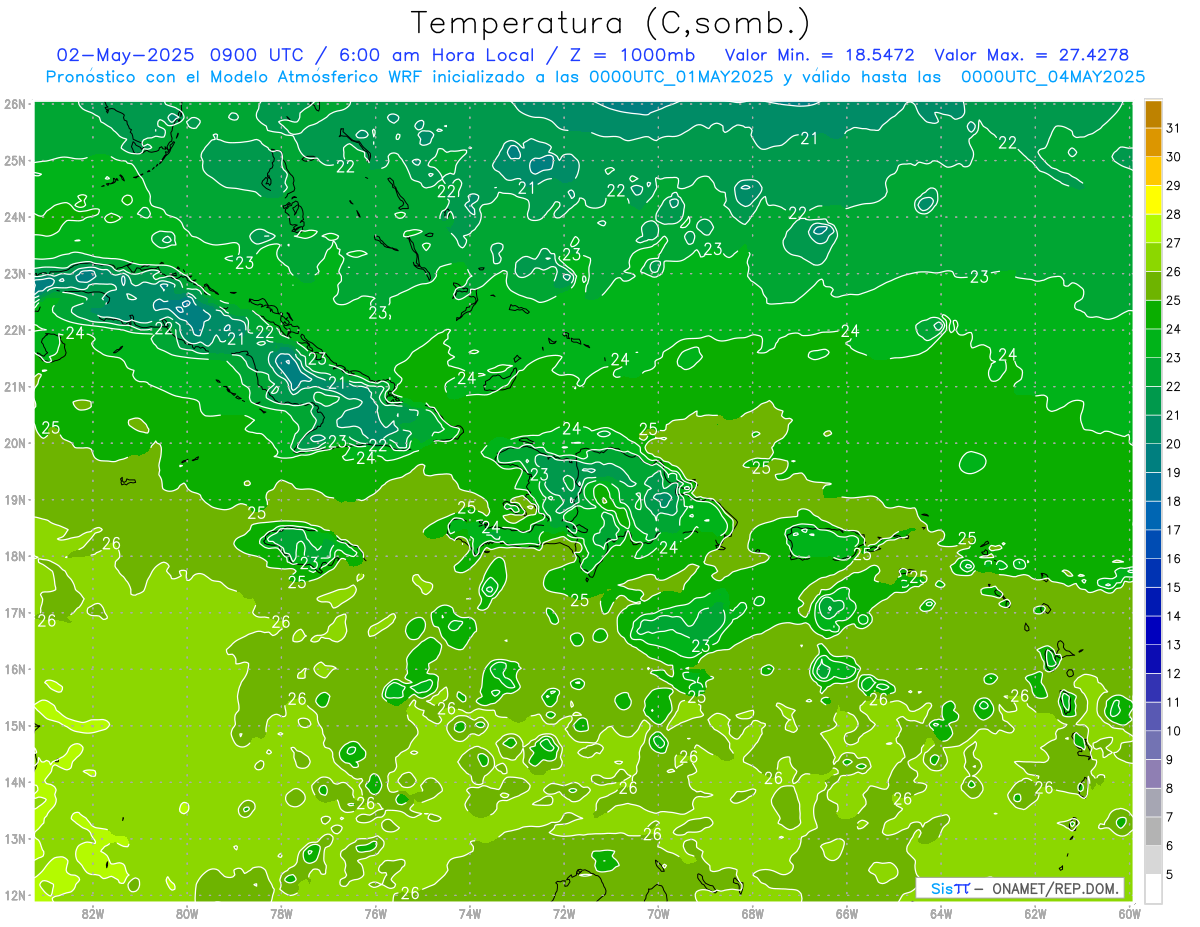Click the valid-until time '0000UTC_04MAY2025'
Viewport: 1200px width, 927px height.
pyautogui.click(x=1053, y=76)
